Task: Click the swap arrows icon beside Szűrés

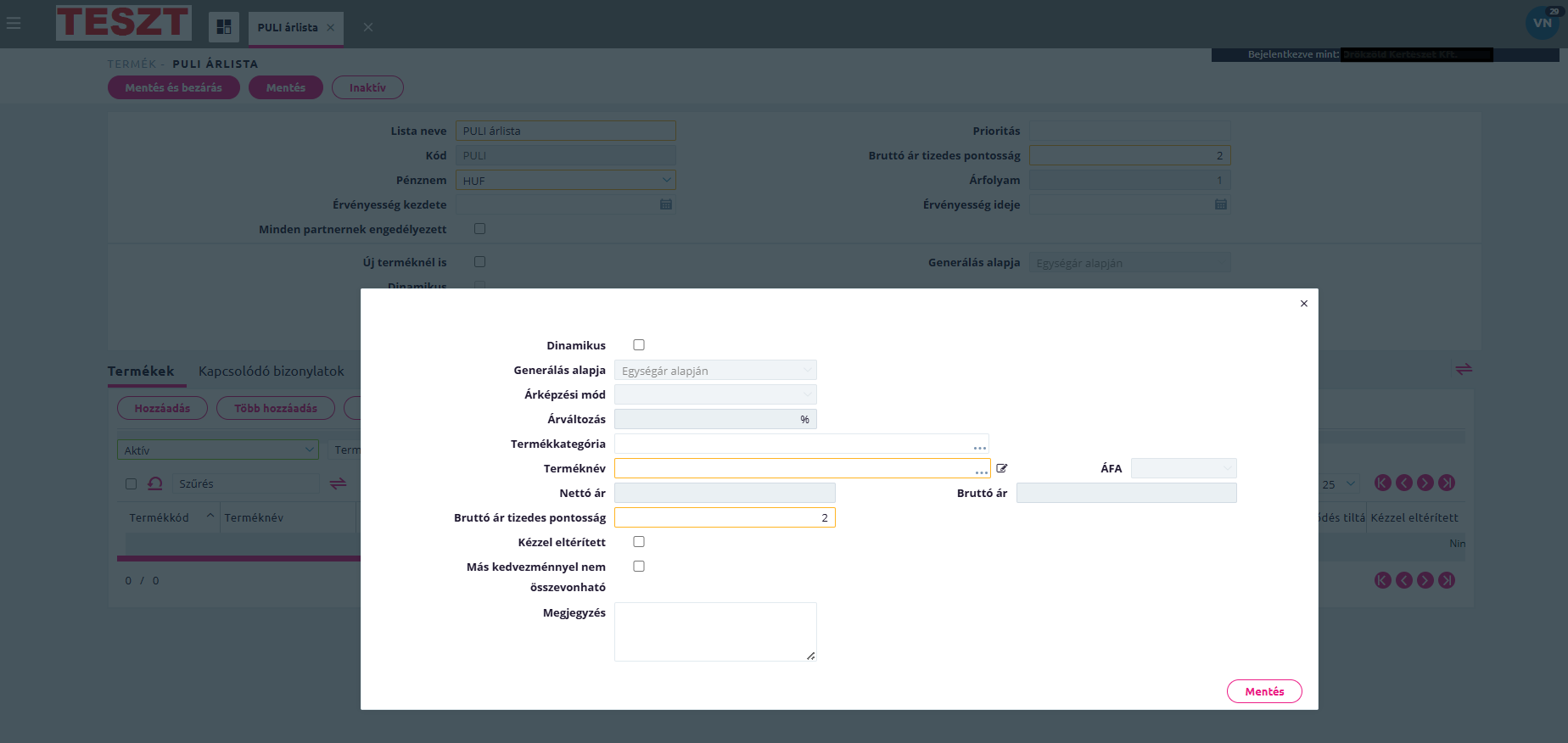Action: pyautogui.click(x=338, y=483)
